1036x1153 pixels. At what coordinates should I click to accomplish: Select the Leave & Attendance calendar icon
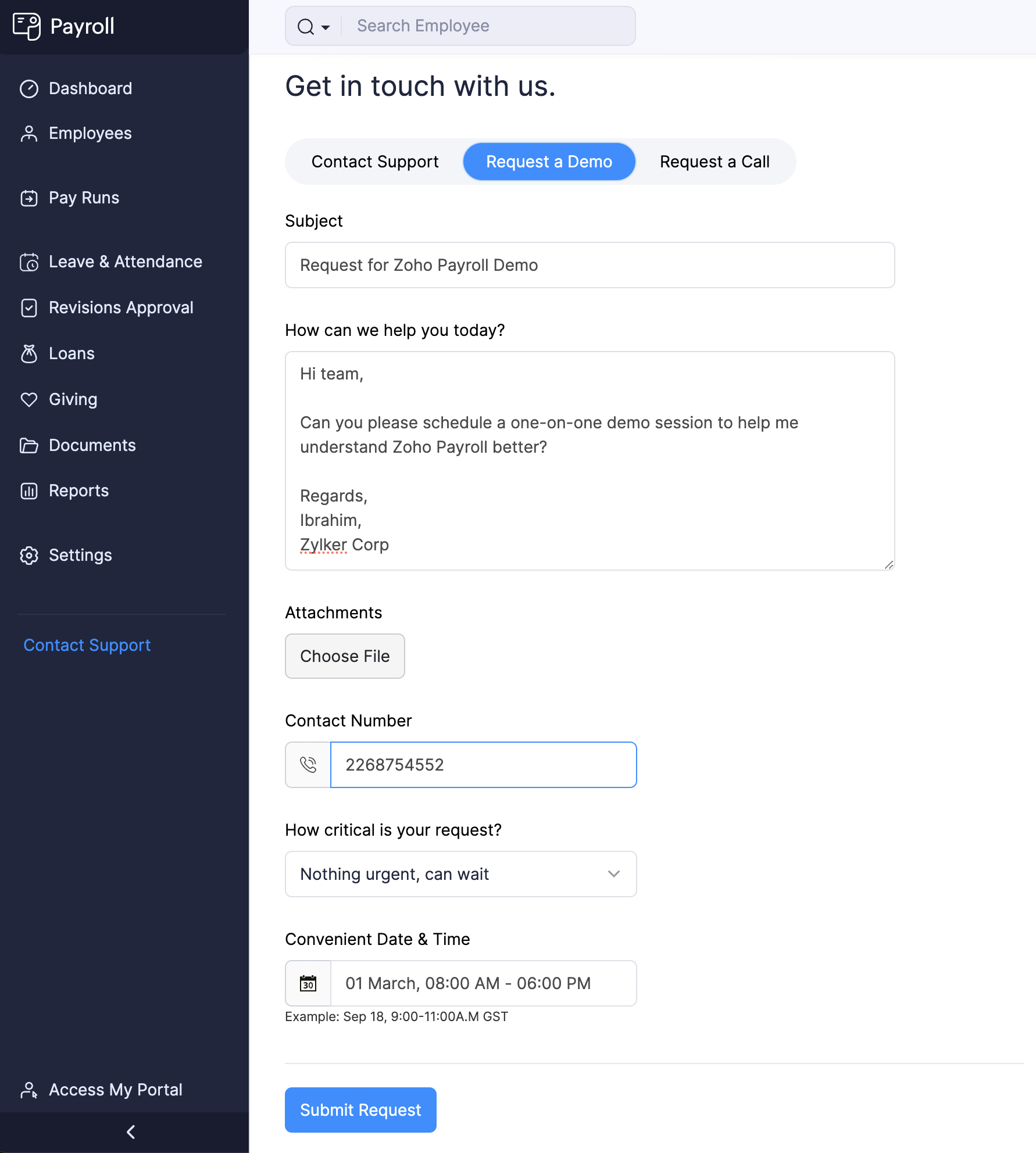(x=30, y=262)
